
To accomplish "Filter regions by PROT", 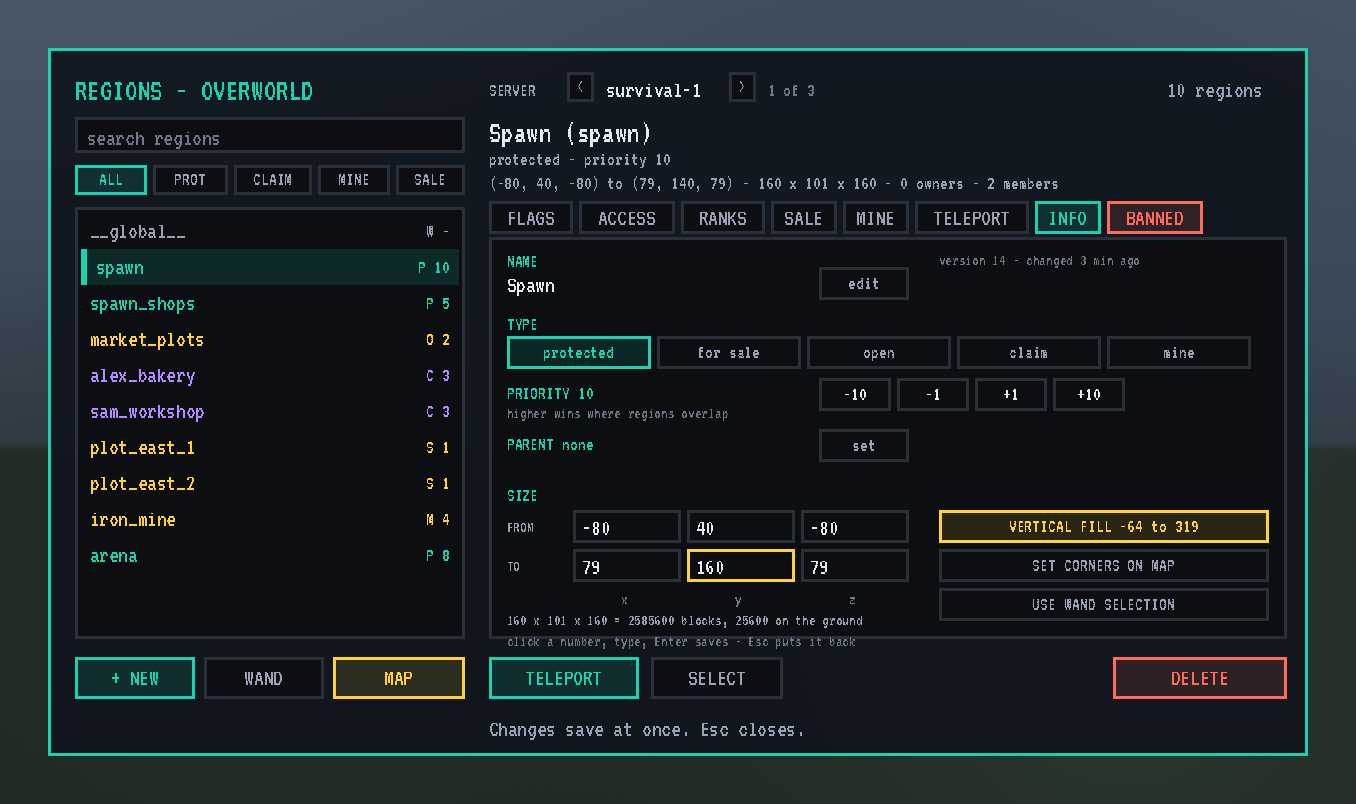I will pos(190,180).
